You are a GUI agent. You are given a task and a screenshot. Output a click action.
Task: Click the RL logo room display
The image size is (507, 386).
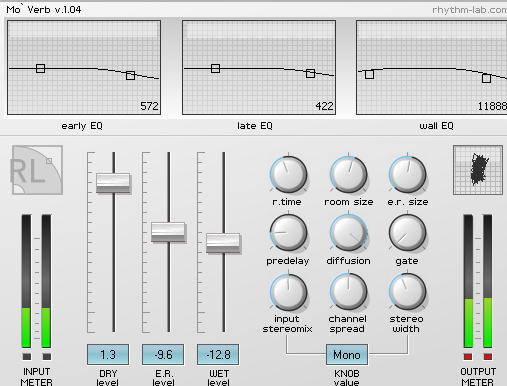click(37, 170)
